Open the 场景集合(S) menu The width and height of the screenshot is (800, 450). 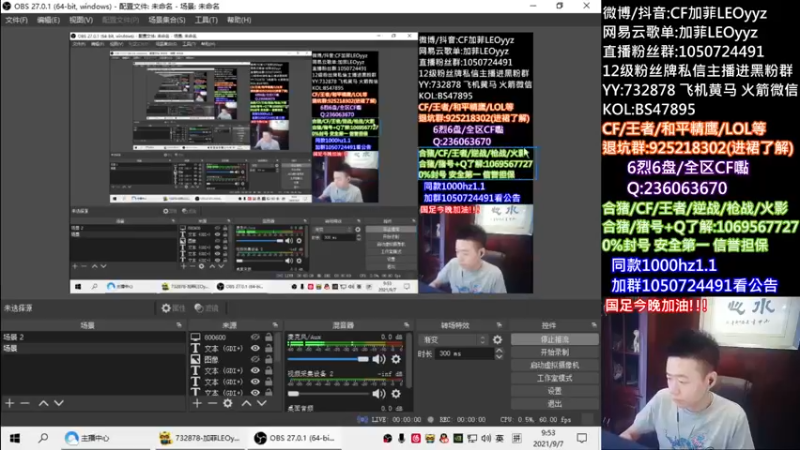[x=166, y=20]
